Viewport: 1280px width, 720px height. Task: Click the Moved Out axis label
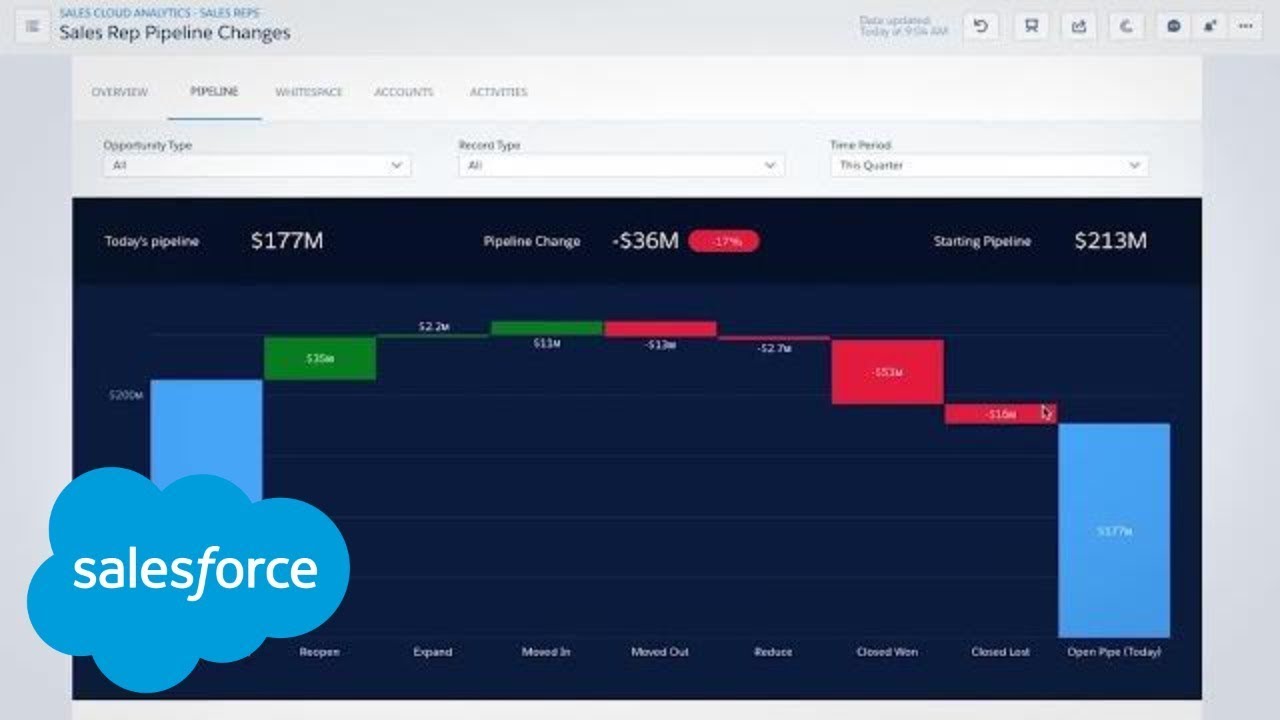point(660,652)
